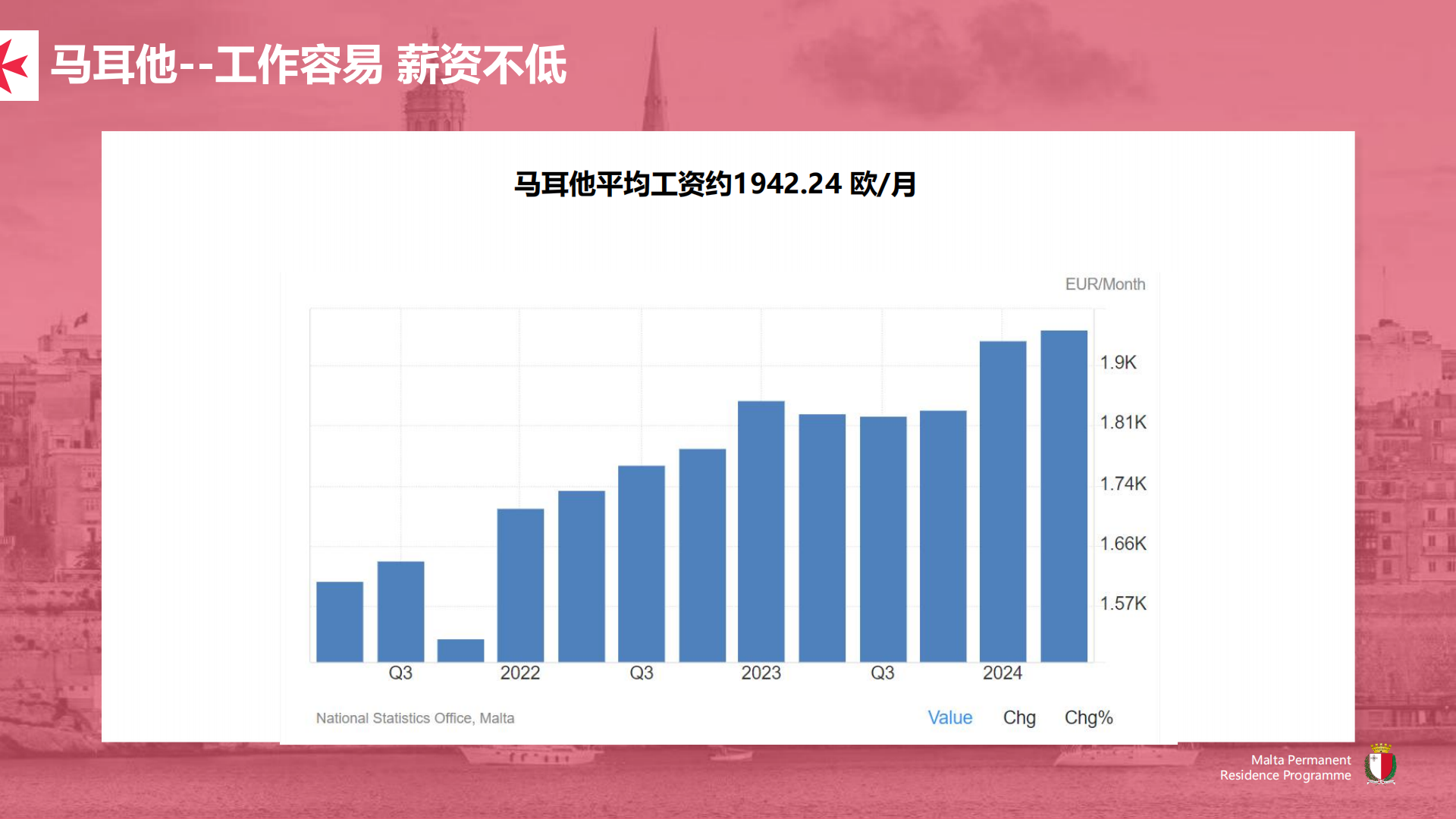Click the 2023 x-axis label

(761, 673)
